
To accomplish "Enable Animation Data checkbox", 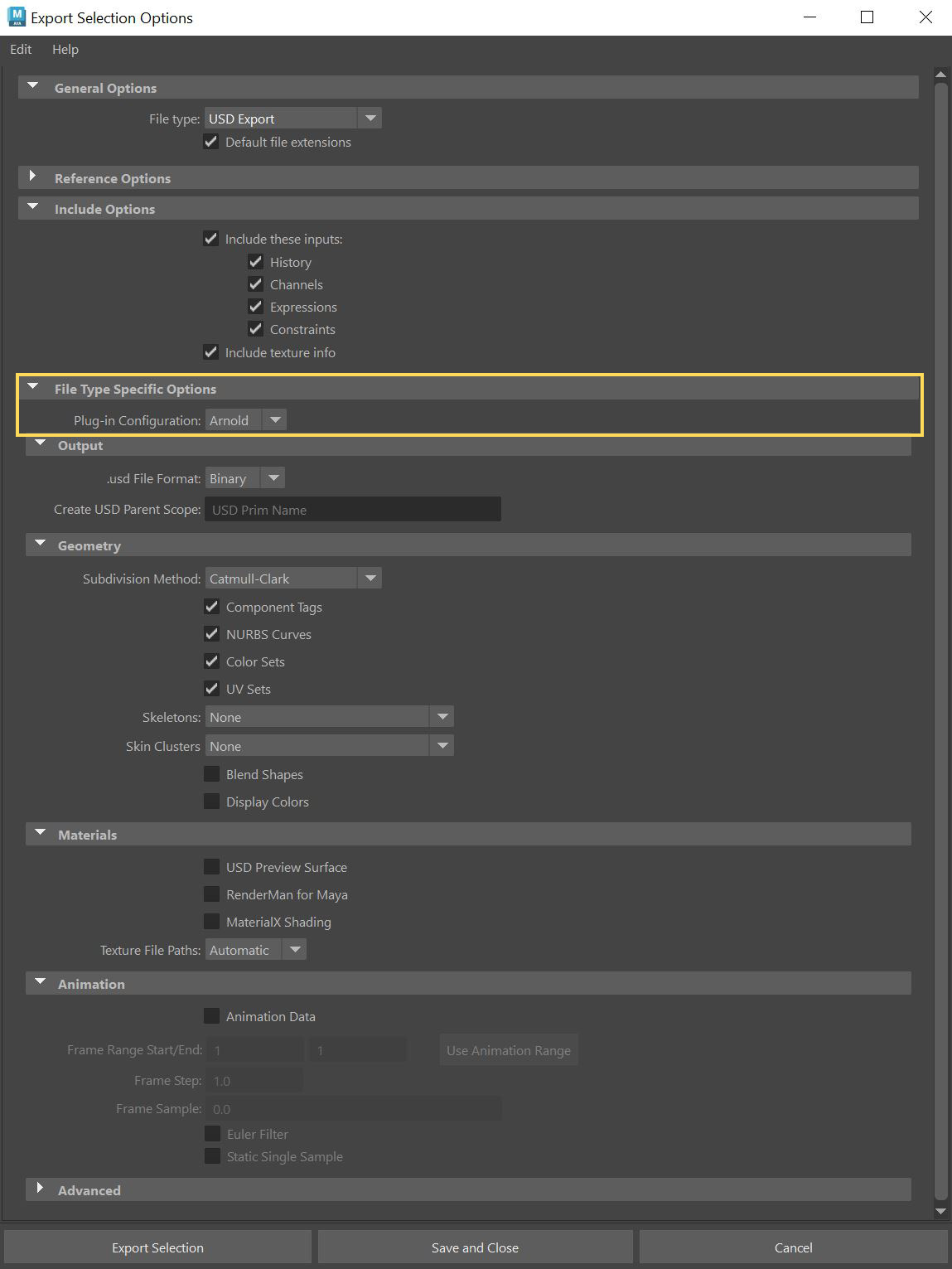I will [x=211, y=1016].
